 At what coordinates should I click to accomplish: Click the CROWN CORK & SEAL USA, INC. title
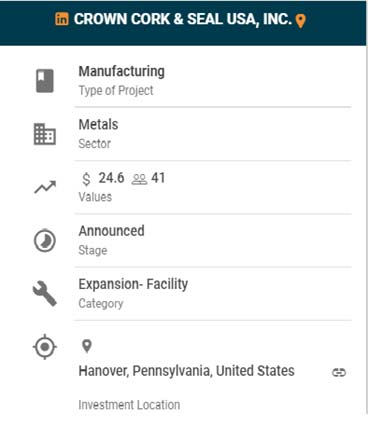pos(183,19)
